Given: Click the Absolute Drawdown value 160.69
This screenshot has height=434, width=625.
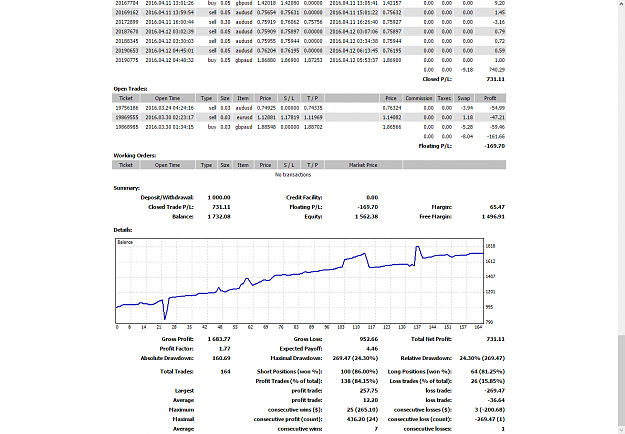Looking at the screenshot, I should [221, 358].
